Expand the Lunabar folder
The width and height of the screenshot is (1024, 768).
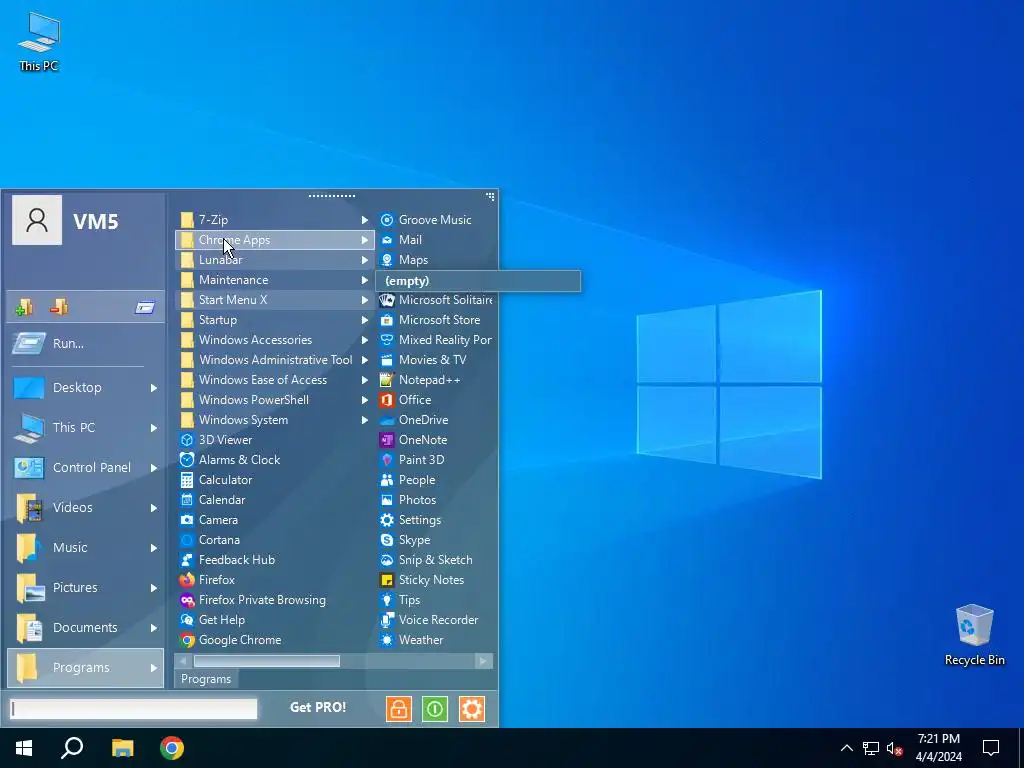274,260
